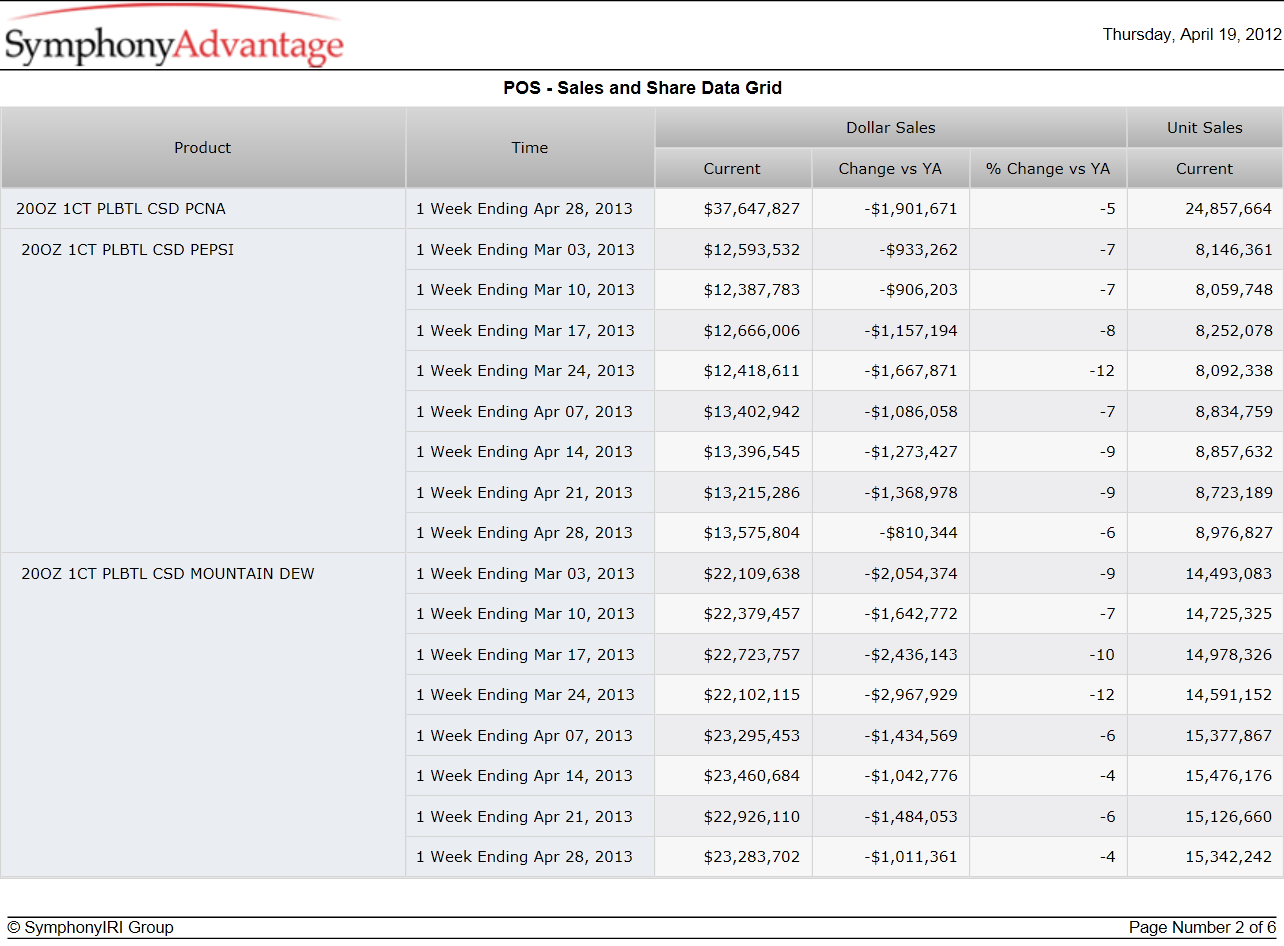Click the 20OZ 1CT PLBTL CSD MOUNTAIN DEW product

[x=168, y=574]
